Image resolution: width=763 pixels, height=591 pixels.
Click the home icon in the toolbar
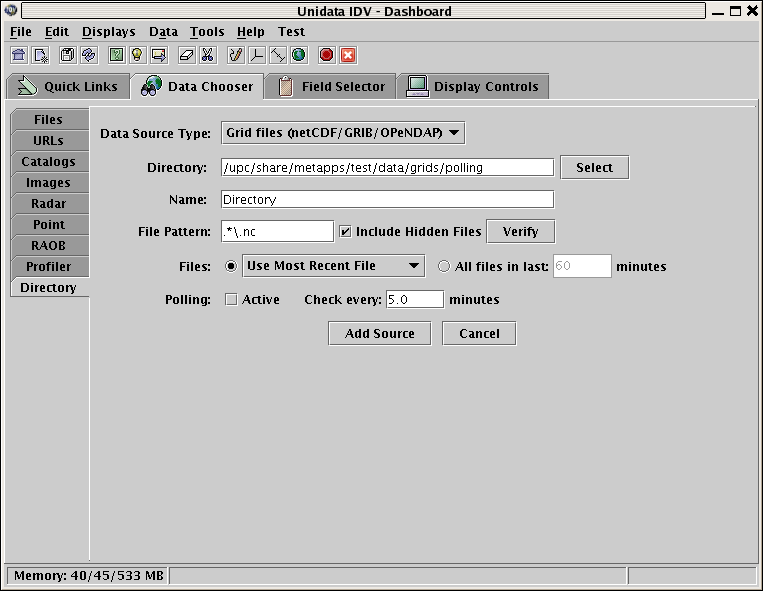(x=19, y=55)
